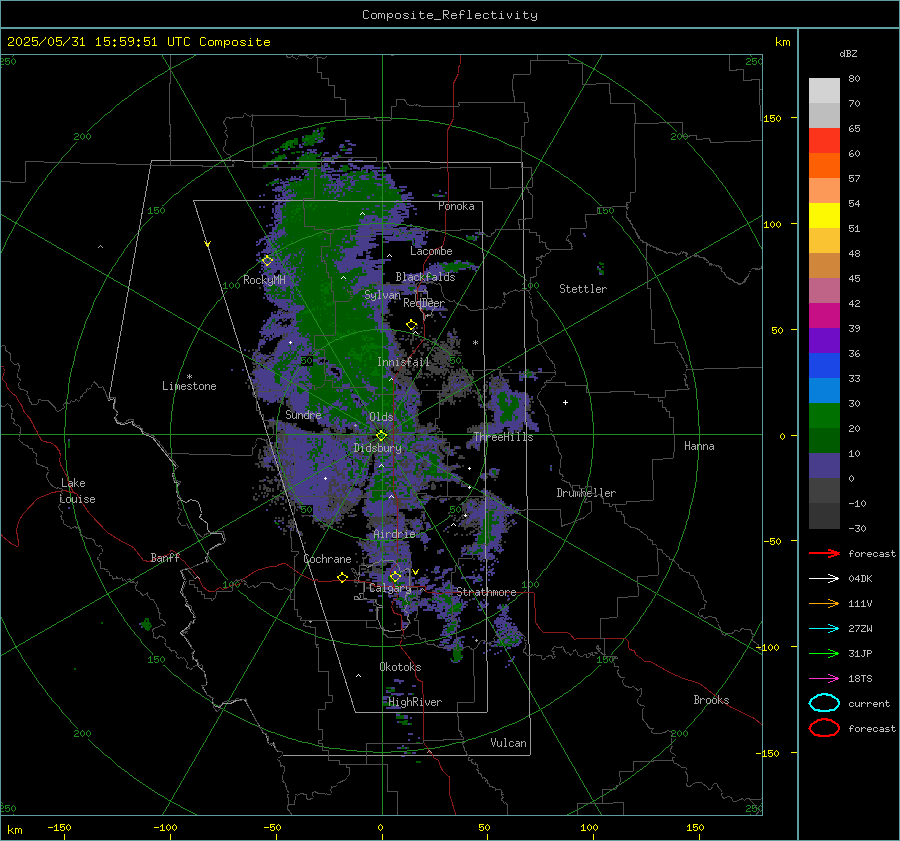Click the yellow diamond marker near RedDeer
This screenshot has width=900, height=841.
pyautogui.click(x=412, y=325)
